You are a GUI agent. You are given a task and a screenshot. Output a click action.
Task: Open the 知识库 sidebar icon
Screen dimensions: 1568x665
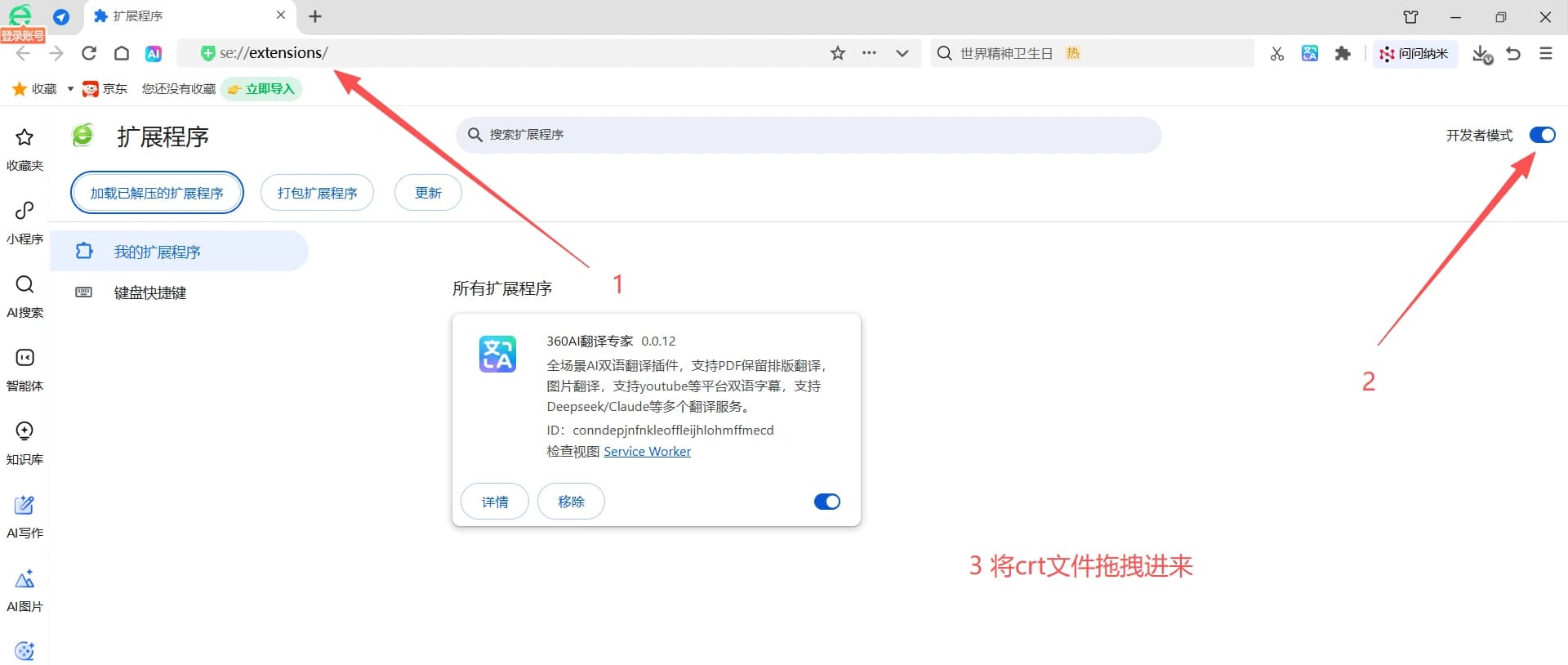[24, 440]
